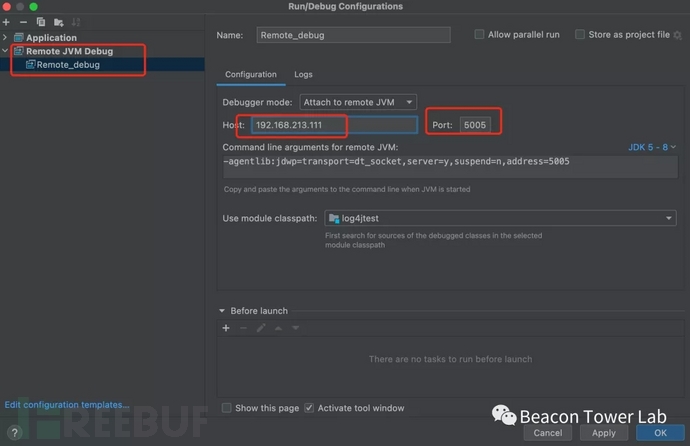Viewport: 690px width, 446px height.
Task: Click the Remote JVM Debug type icon
Action: pyautogui.click(x=18, y=51)
